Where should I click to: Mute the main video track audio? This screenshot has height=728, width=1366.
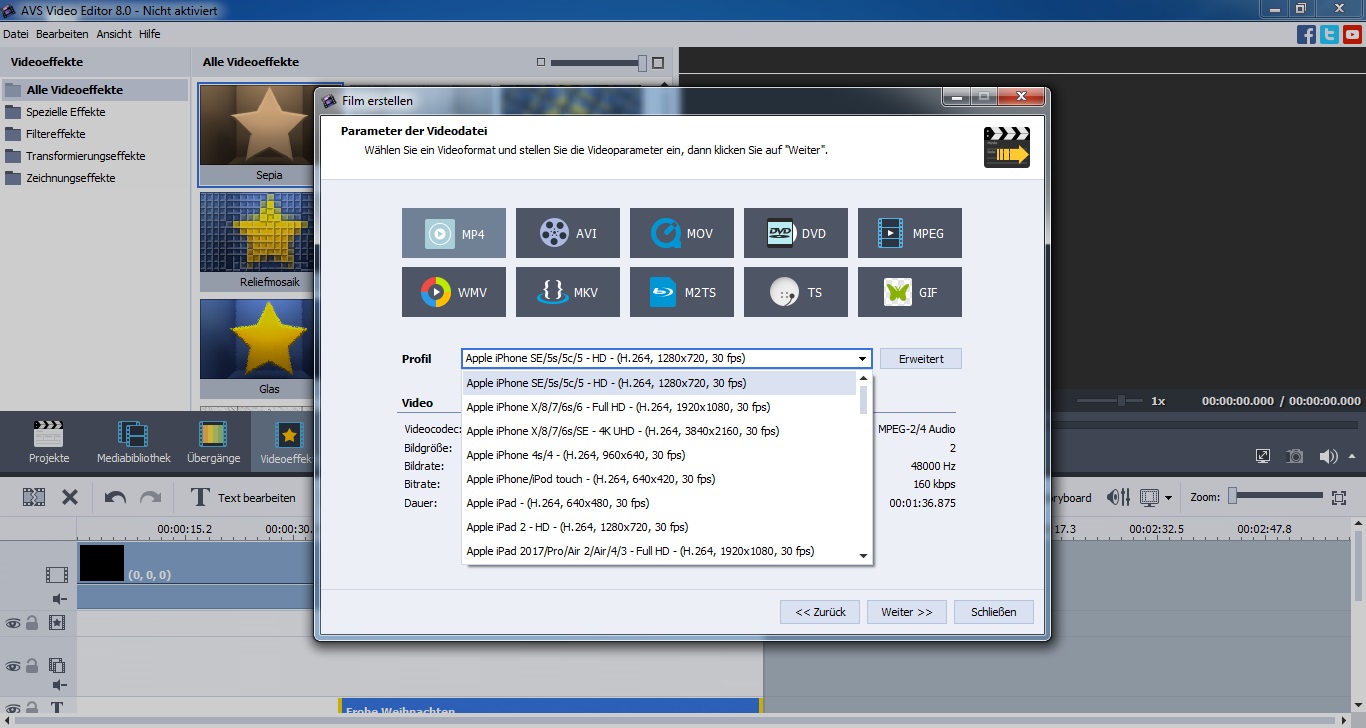59,598
